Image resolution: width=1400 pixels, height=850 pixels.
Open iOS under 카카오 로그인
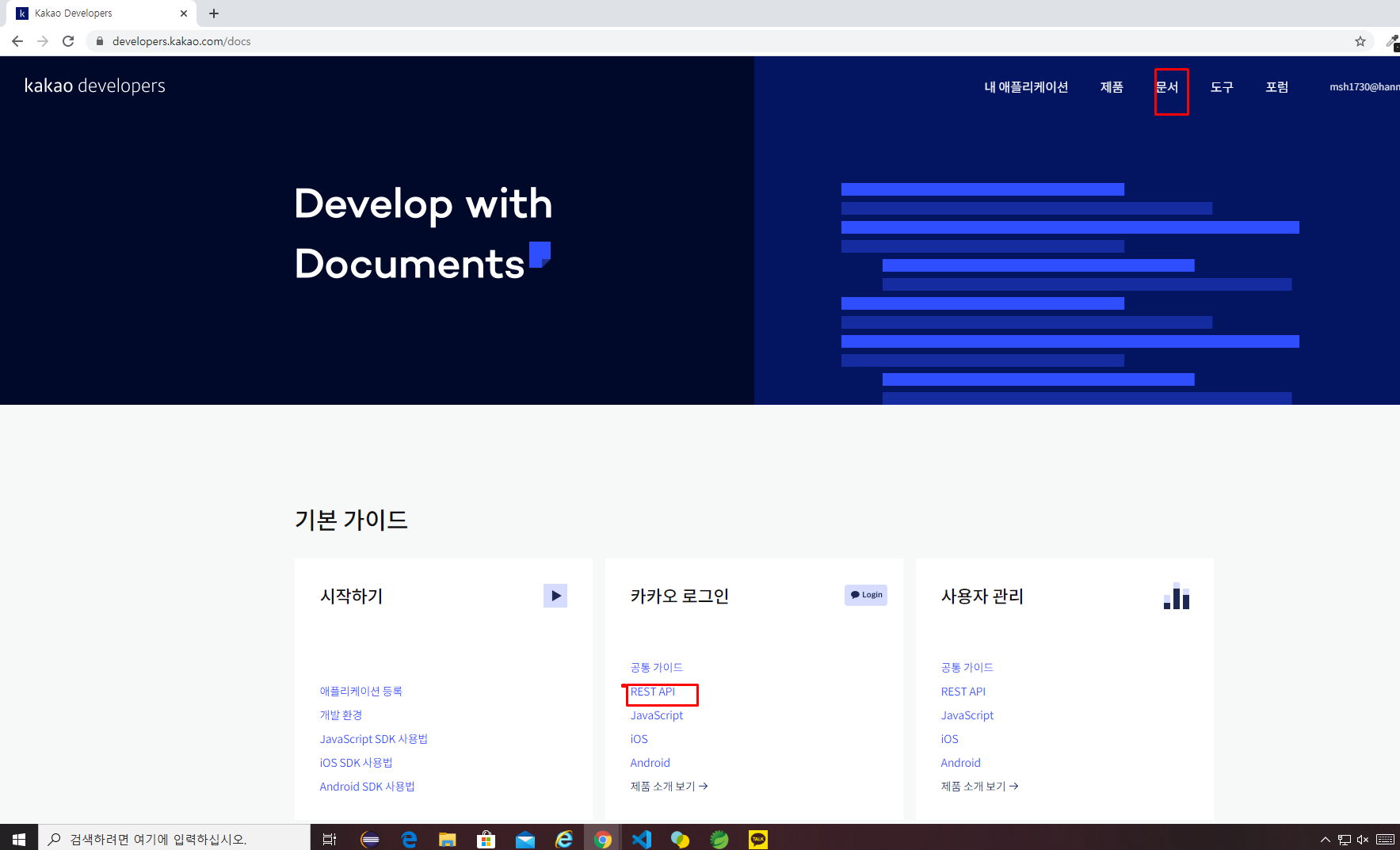click(x=639, y=739)
